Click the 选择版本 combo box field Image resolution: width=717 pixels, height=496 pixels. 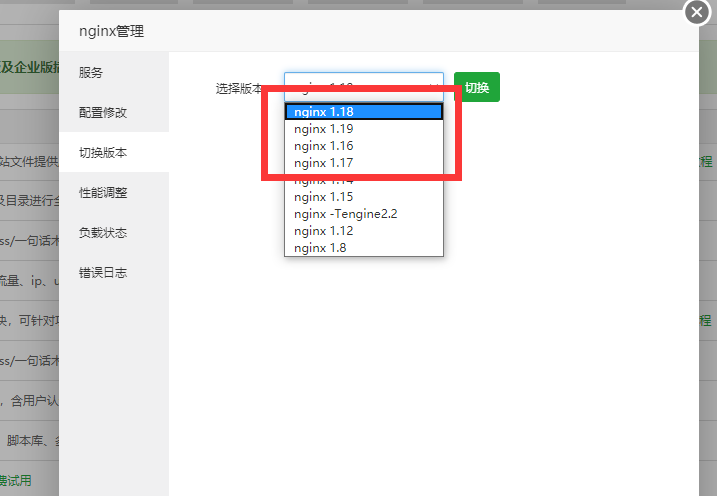pos(364,87)
